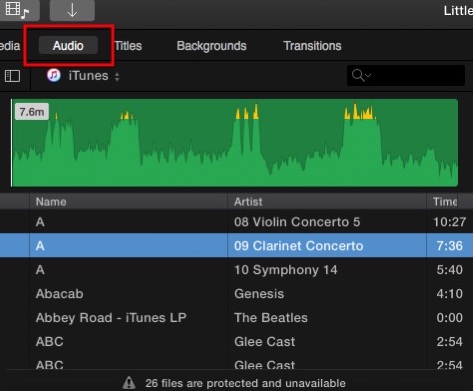473x391 pixels.
Task: Open the Transitions tab
Action: click(312, 46)
